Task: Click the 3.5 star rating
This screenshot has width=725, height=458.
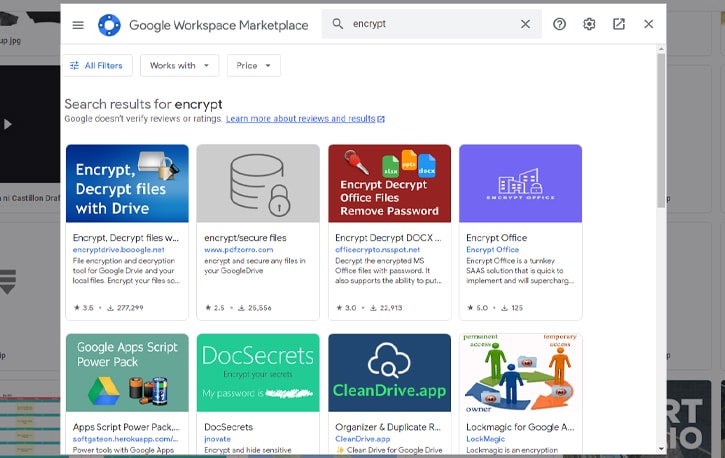Action: pos(84,308)
